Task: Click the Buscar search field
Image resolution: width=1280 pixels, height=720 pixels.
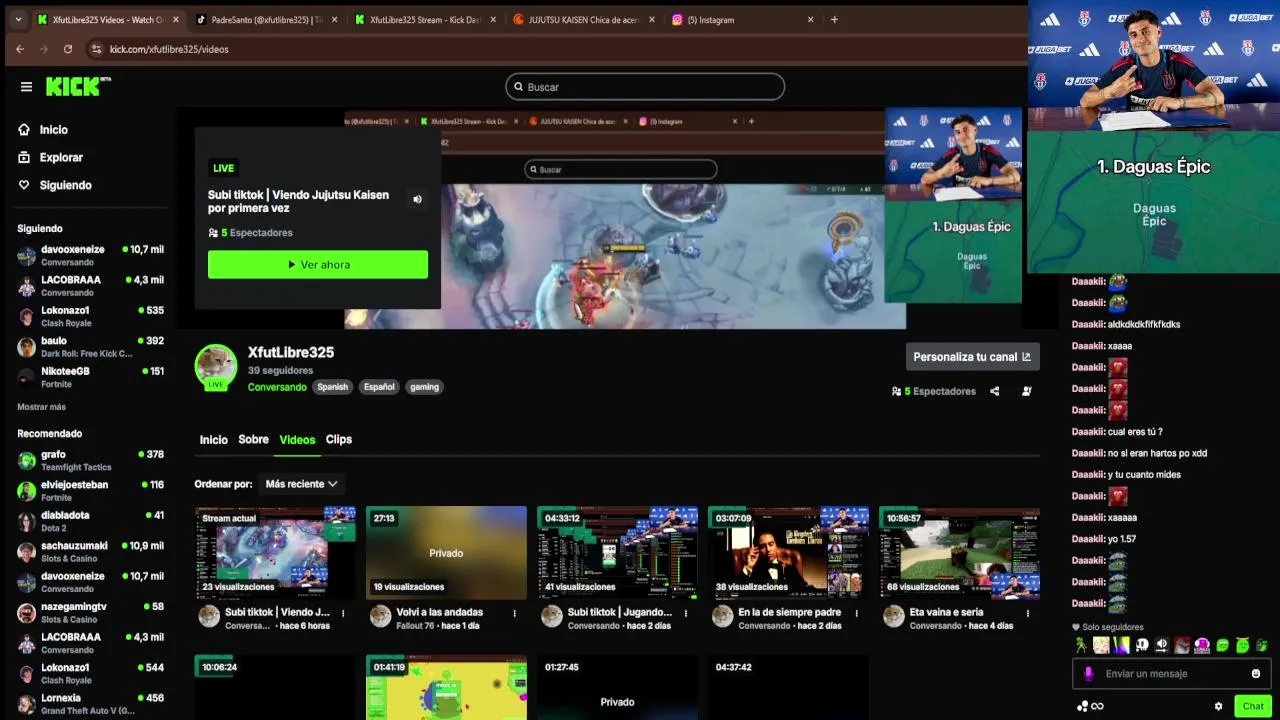Action: (x=645, y=87)
